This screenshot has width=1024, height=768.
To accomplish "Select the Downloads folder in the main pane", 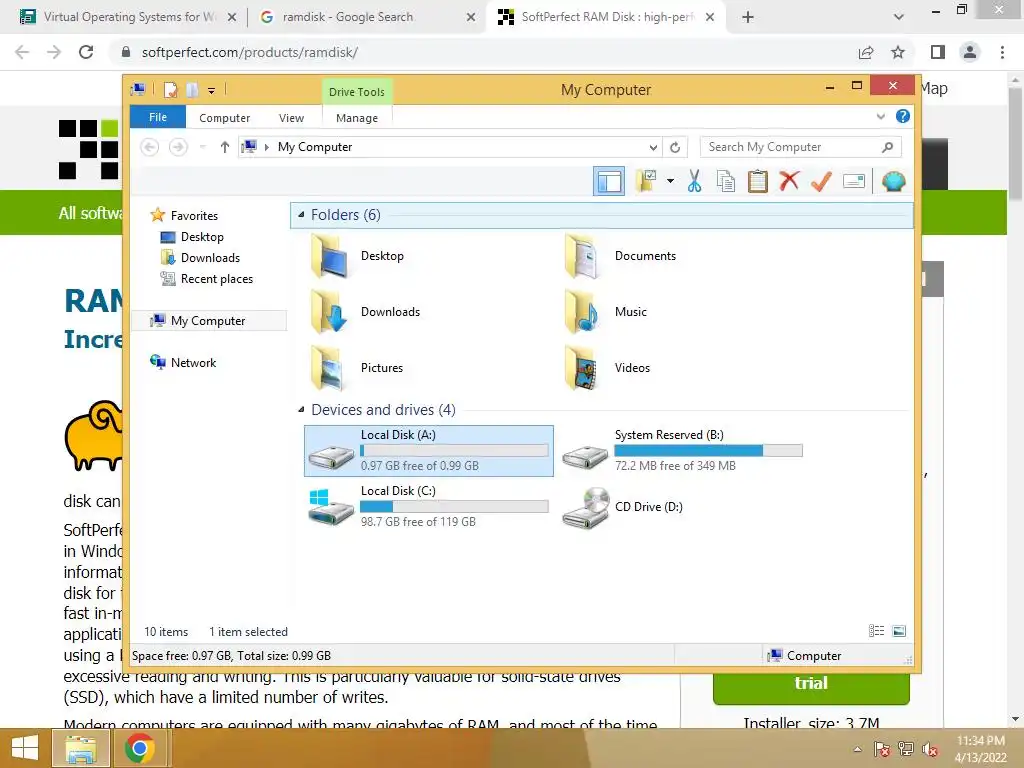I will pos(364,312).
